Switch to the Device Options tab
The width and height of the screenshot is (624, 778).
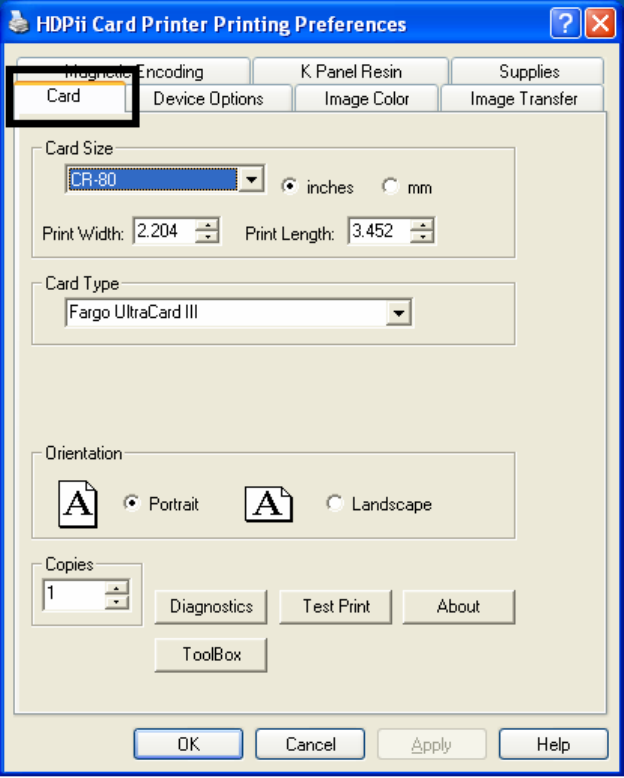[208, 99]
